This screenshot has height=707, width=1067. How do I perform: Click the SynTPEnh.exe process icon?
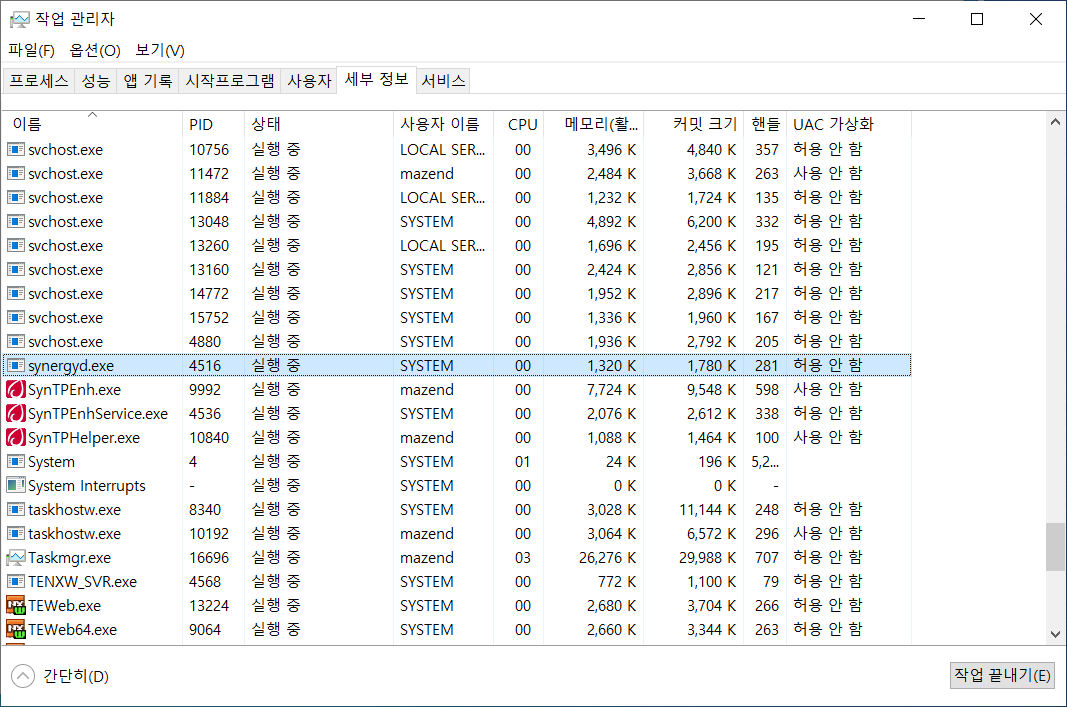pyautogui.click(x=16, y=390)
